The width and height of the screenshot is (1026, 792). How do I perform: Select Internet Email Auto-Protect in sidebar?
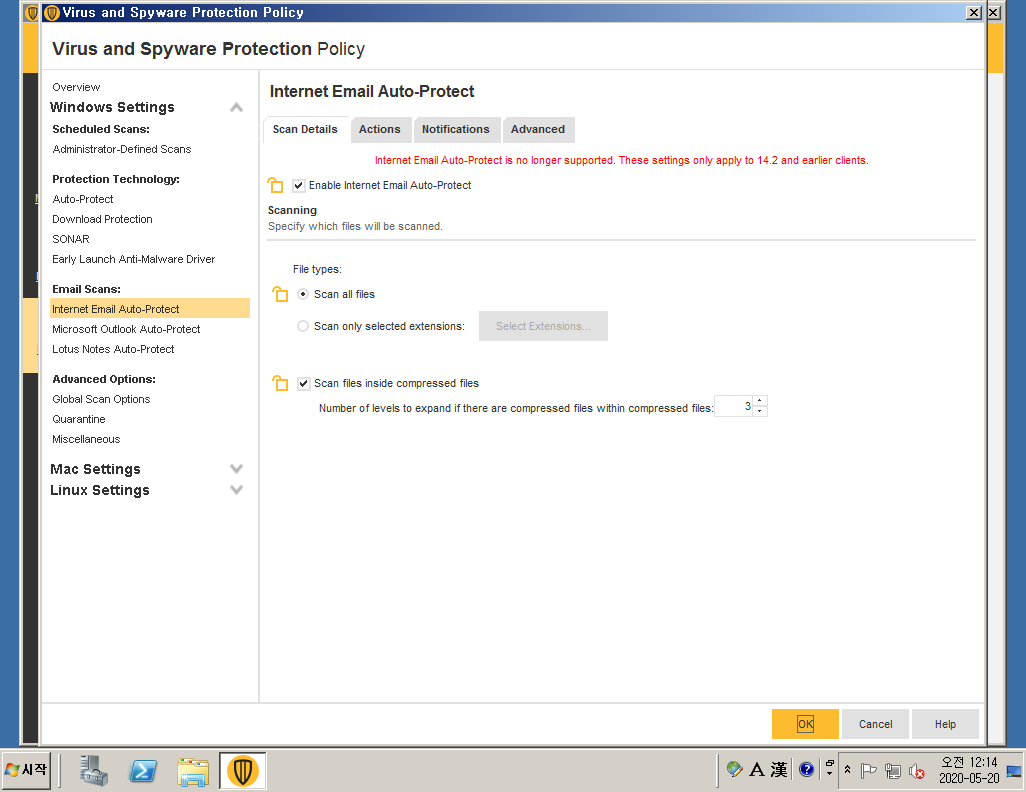pyautogui.click(x=150, y=308)
